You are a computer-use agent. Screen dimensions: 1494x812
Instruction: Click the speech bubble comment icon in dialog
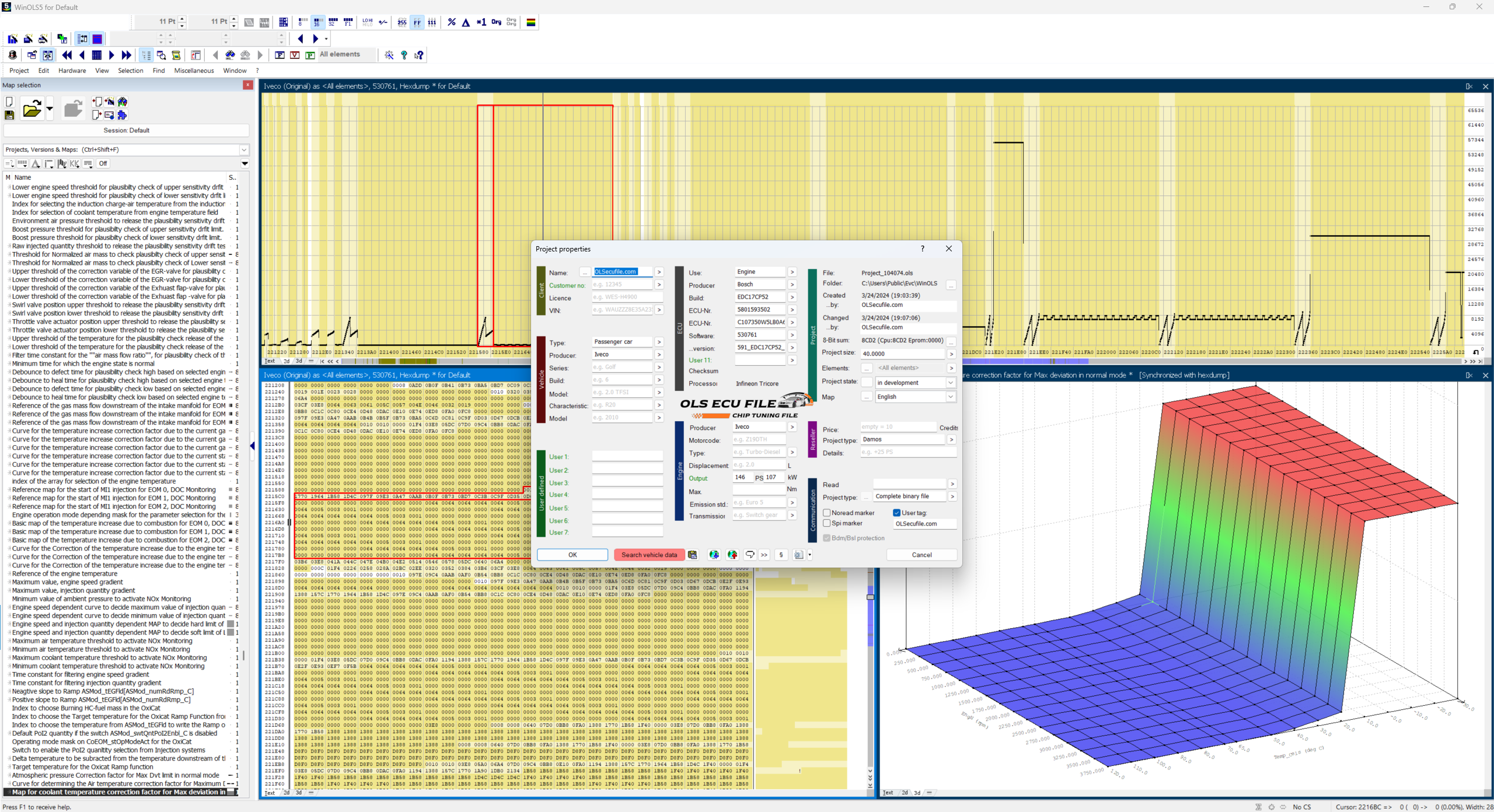pos(750,555)
